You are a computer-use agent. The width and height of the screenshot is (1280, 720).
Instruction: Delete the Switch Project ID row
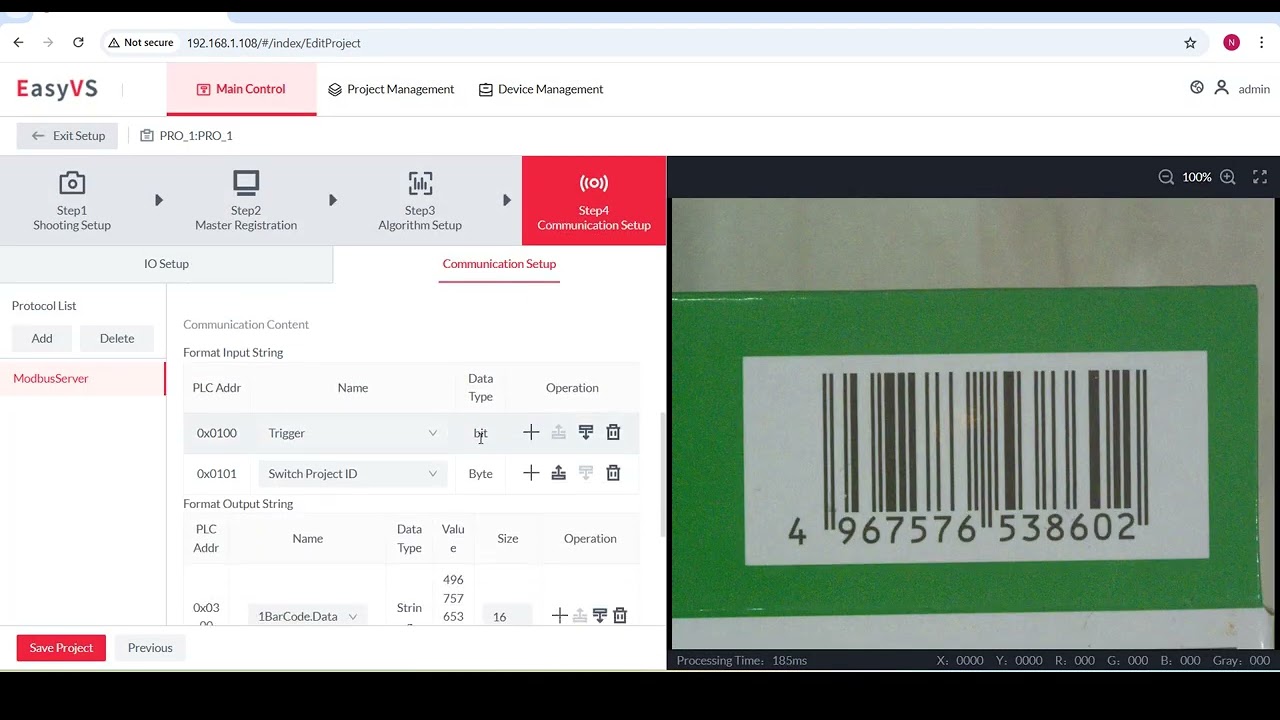pyautogui.click(x=613, y=473)
